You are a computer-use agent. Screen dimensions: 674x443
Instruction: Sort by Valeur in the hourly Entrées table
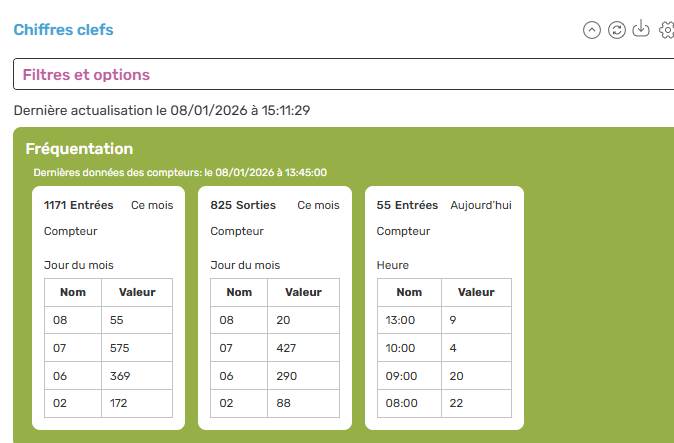pos(476,292)
